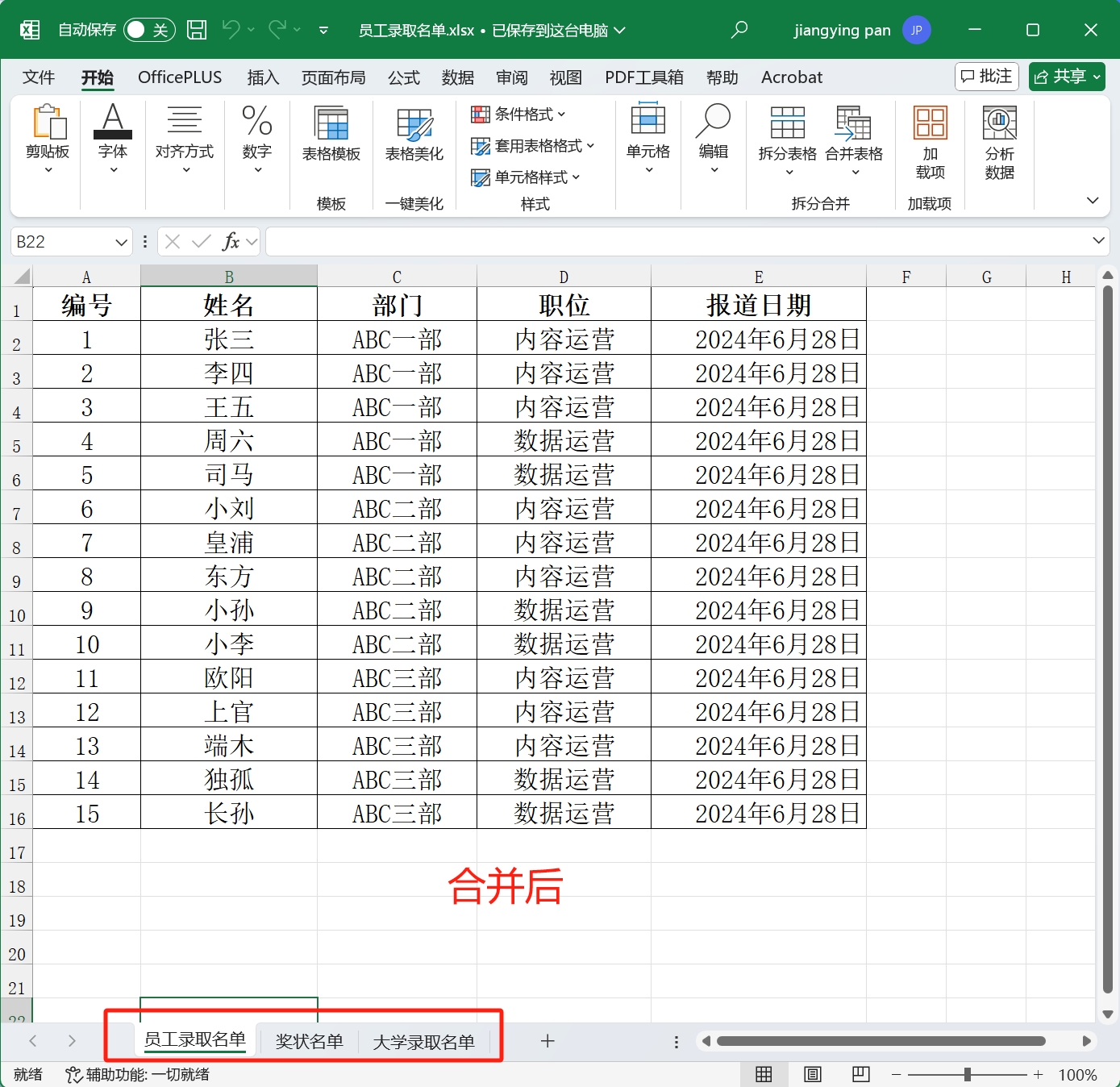This screenshot has height=1087, width=1120.
Task: Click the zoom slider handle
Action: coord(967,1074)
